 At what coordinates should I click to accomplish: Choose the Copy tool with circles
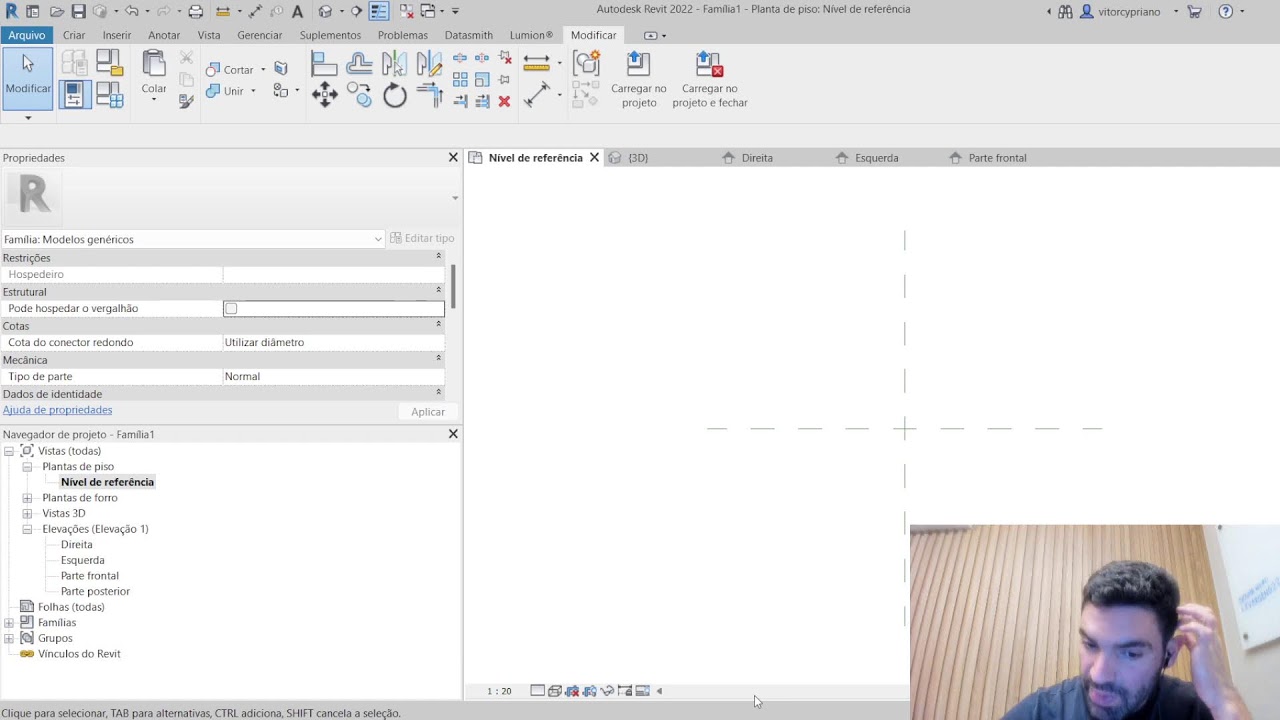coord(359,95)
